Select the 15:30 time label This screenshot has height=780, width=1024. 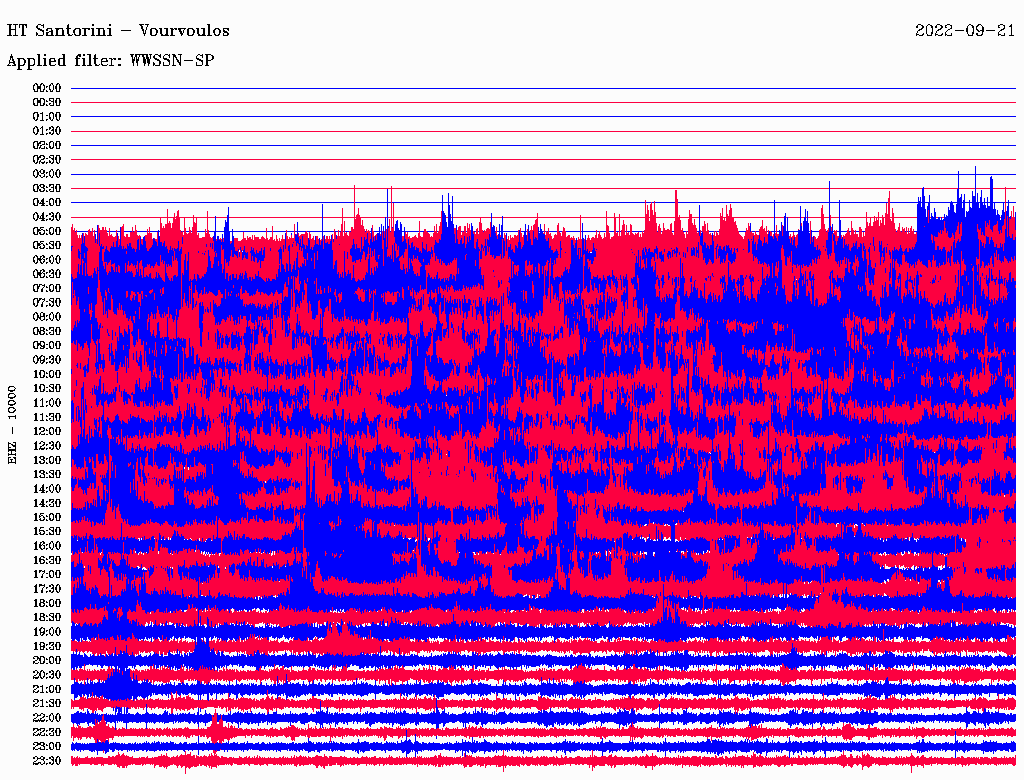coord(47,532)
